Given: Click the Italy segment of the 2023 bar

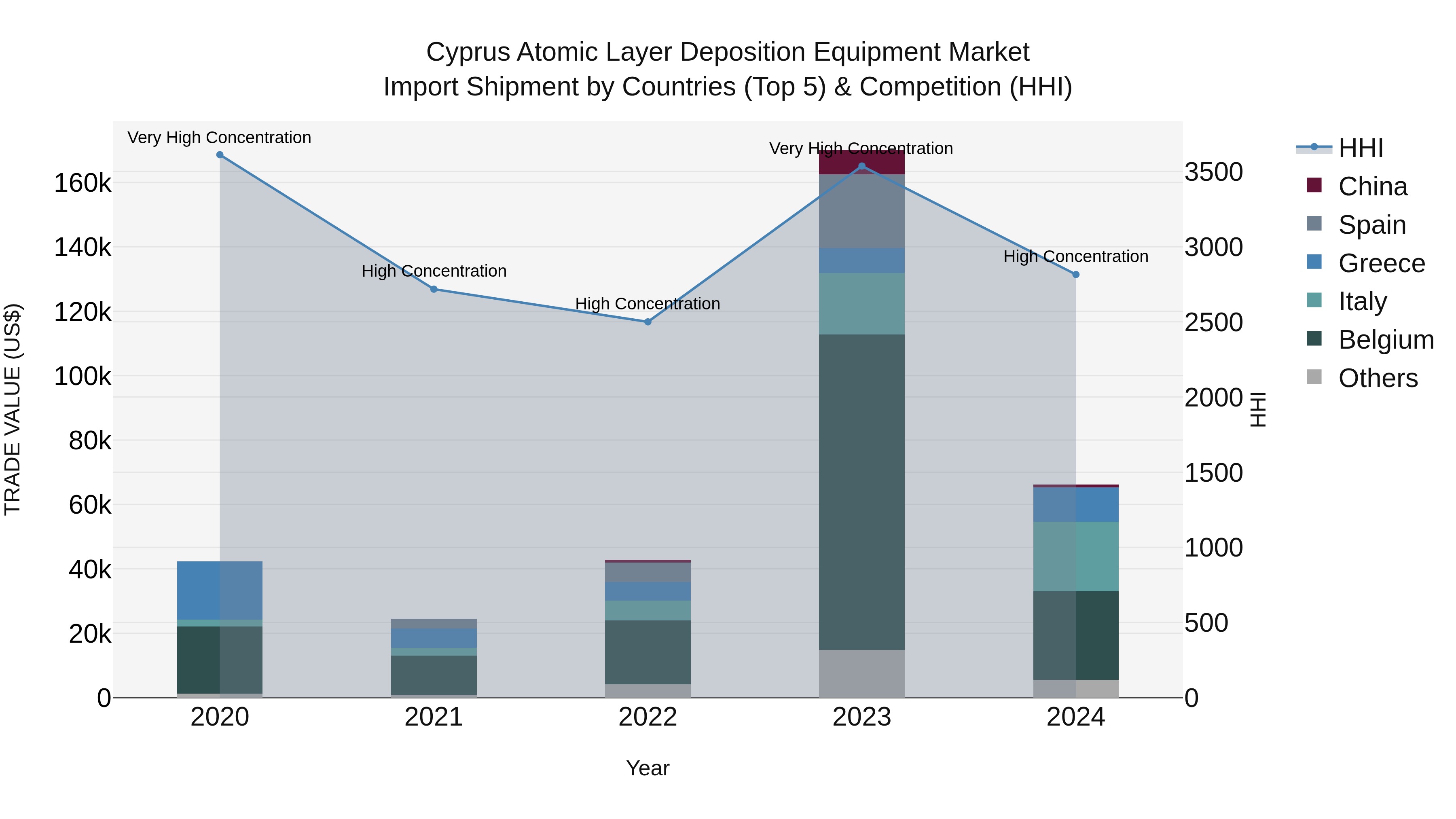Looking at the screenshot, I should click(x=862, y=304).
